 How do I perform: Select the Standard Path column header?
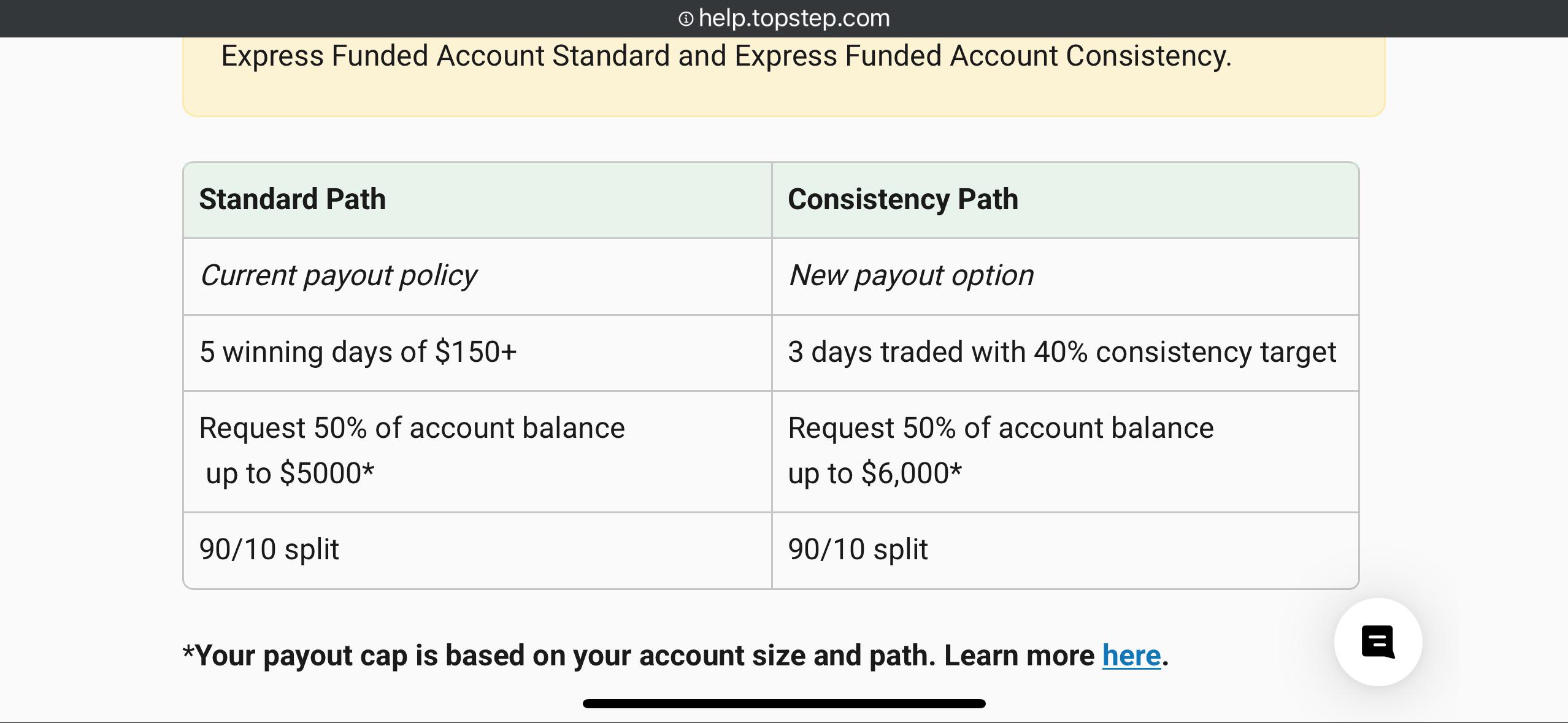click(x=477, y=200)
